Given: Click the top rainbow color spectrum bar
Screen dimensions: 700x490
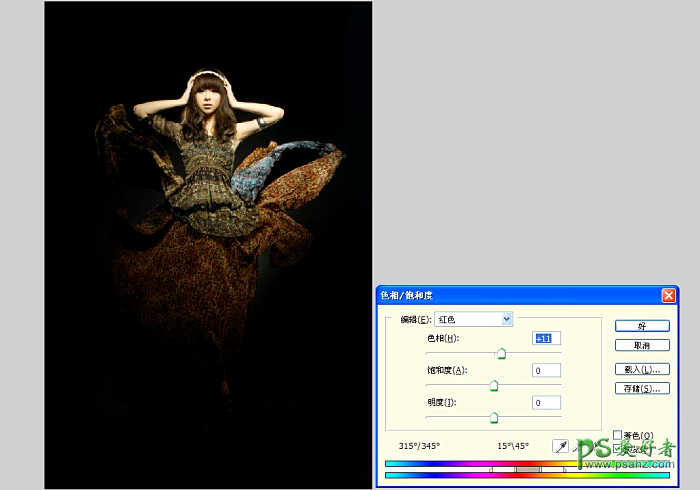Looking at the screenshot, I should [x=450, y=463].
